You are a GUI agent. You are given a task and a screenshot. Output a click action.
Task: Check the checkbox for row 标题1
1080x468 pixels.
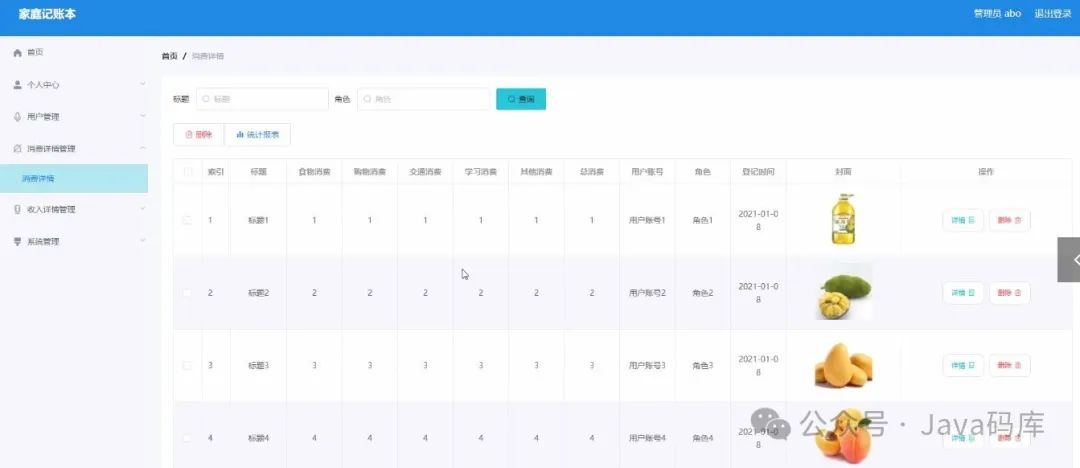187,221
